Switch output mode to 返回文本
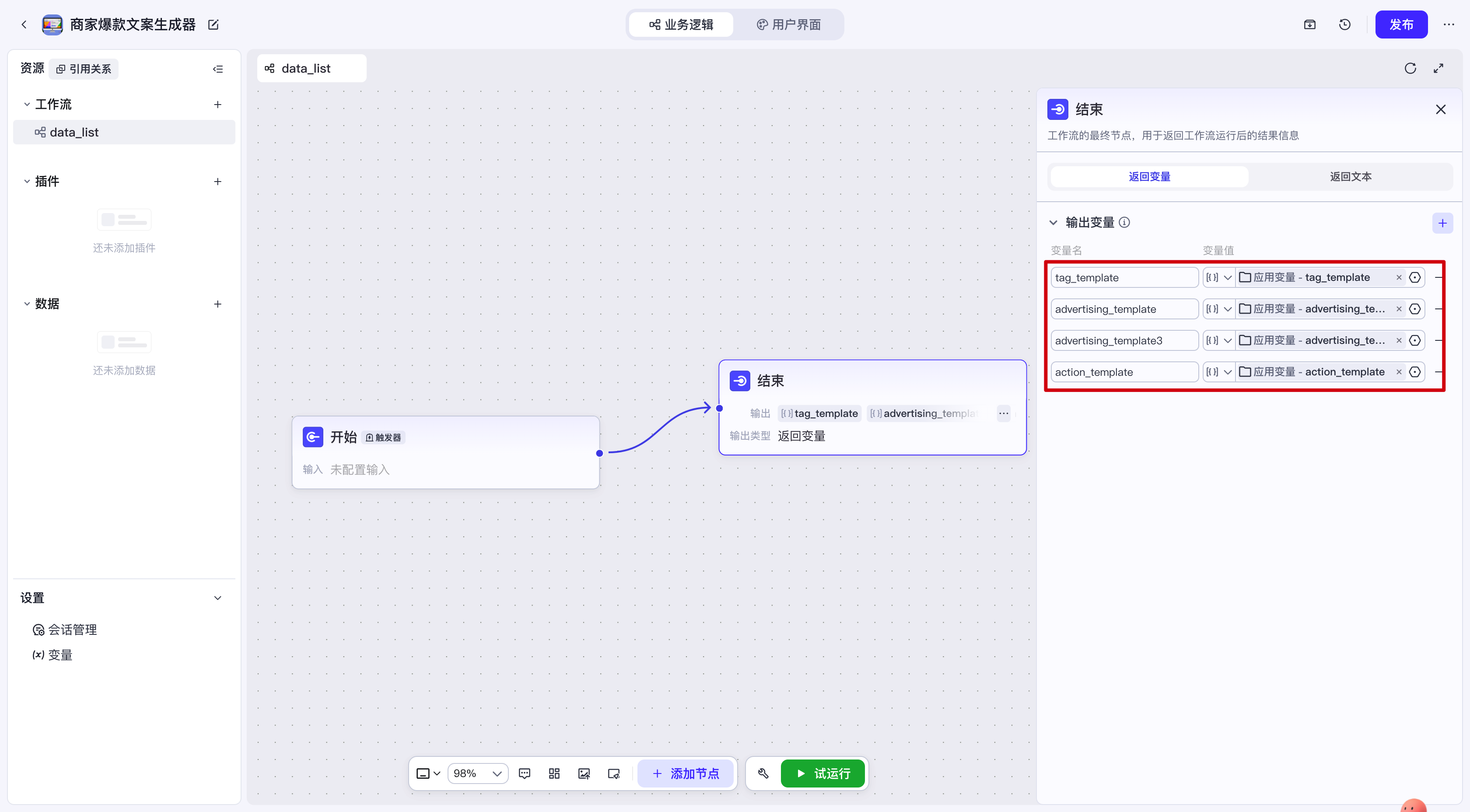Viewport: 1470px width, 812px height. 1350,177
